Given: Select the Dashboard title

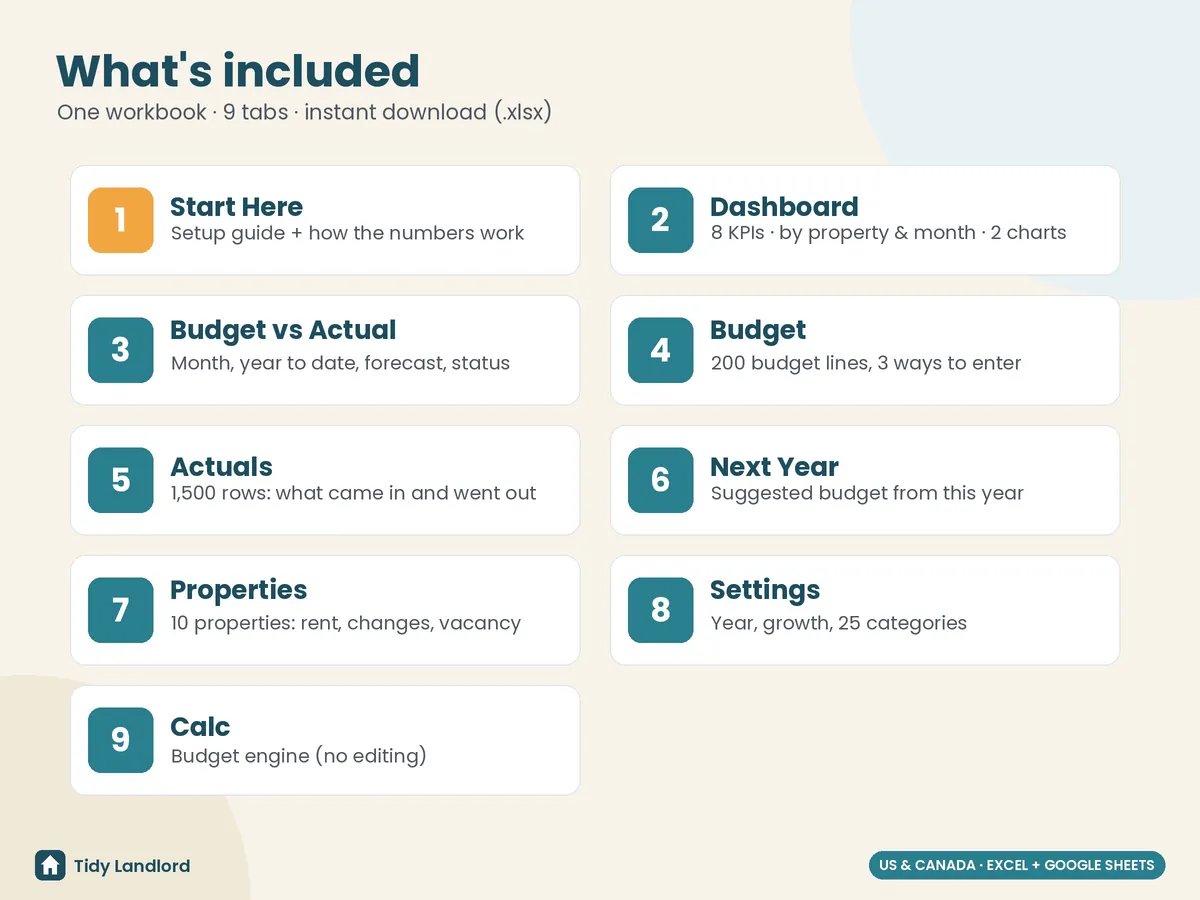Looking at the screenshot, I should pyautogui.click(x=784, y=207).
